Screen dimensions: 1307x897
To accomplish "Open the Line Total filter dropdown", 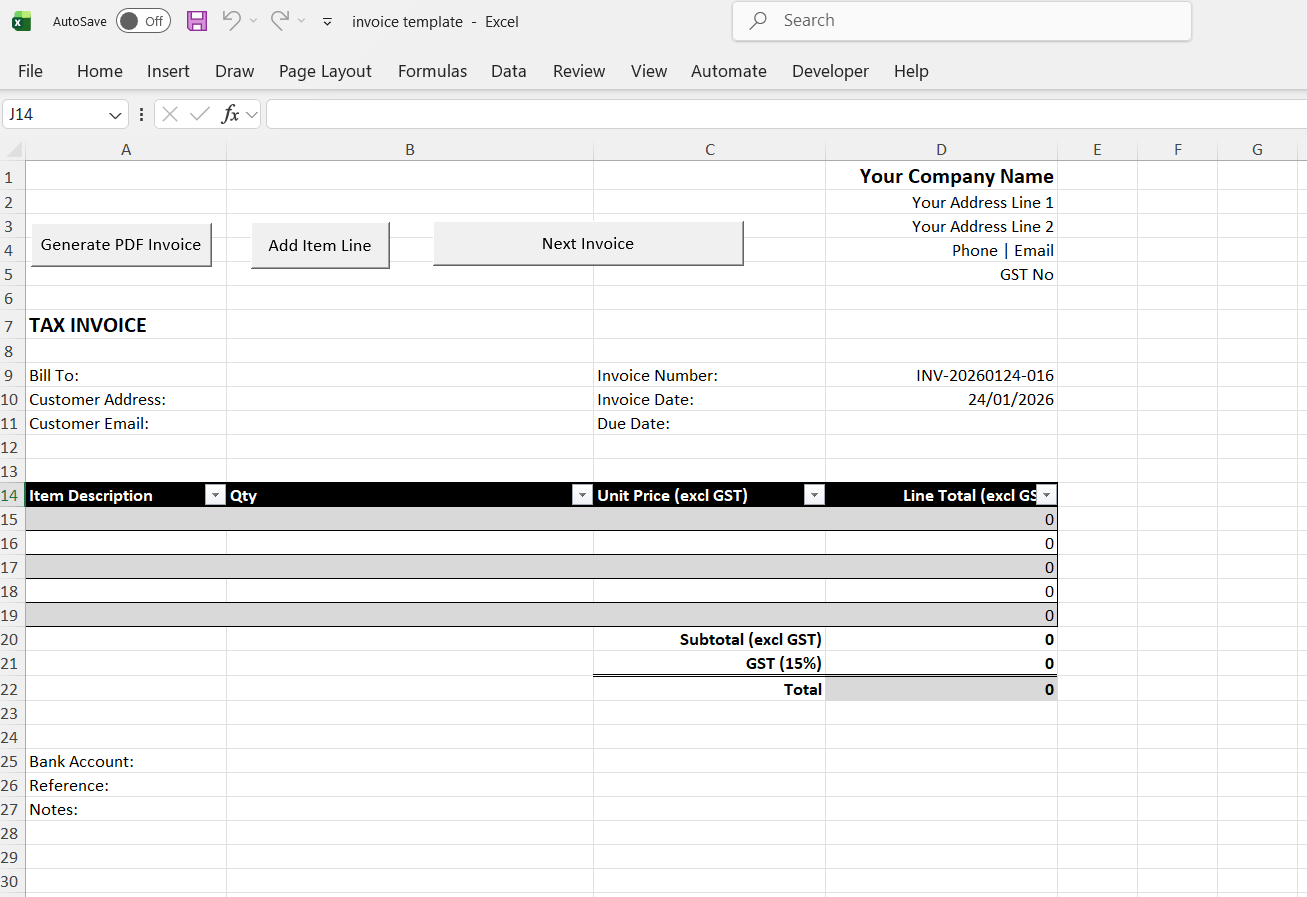I will (1046, 495).
